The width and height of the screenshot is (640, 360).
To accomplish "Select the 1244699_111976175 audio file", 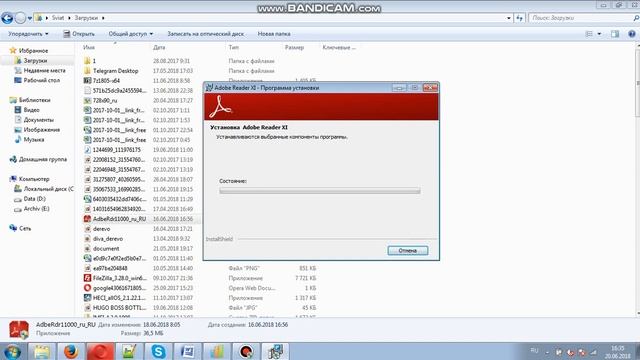I will pyautogui.click(x=112, y=150).
